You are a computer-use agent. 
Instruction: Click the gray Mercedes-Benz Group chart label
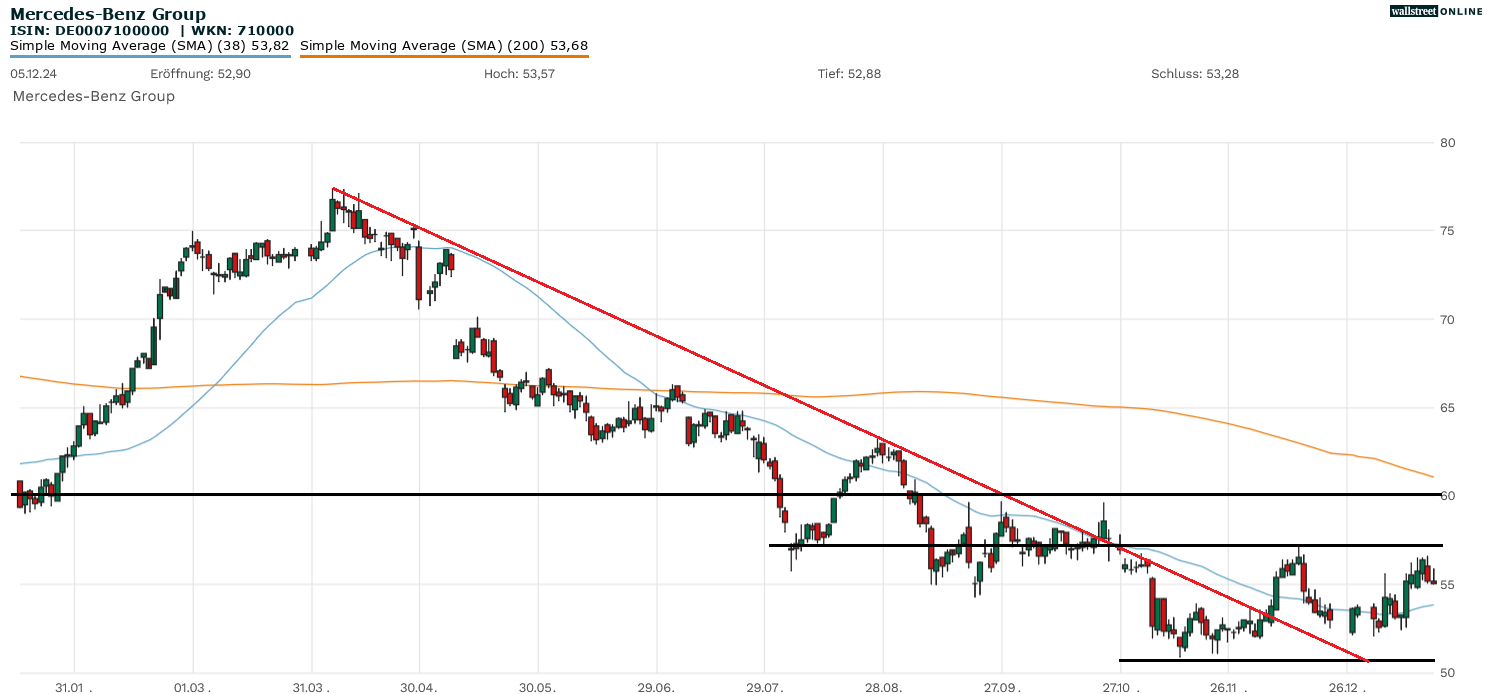coord(93,96)
